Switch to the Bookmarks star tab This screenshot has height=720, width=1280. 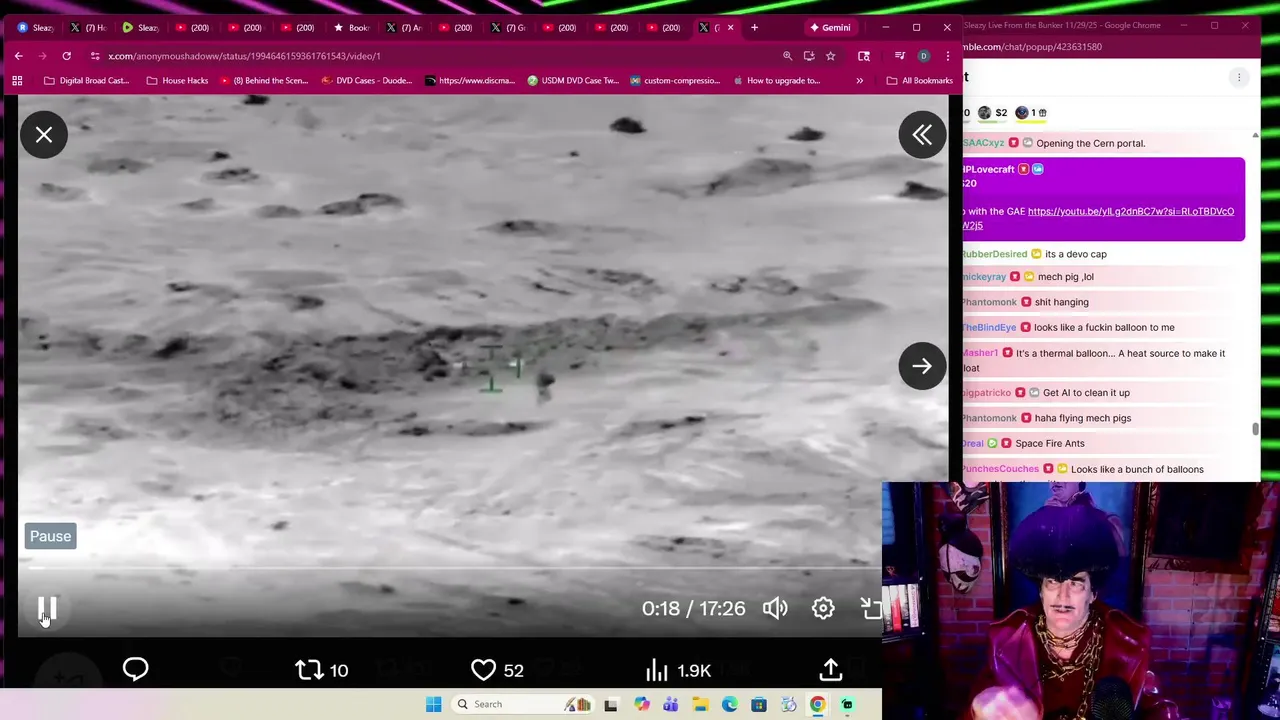click(350, 27)
